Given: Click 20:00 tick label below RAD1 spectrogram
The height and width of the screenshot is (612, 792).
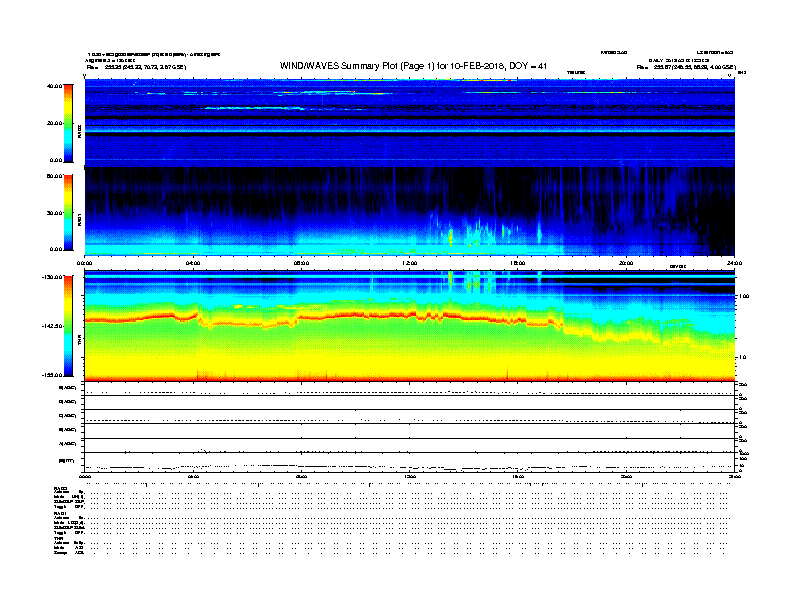Looking at the screenshot, I should (x=626, y=263).
